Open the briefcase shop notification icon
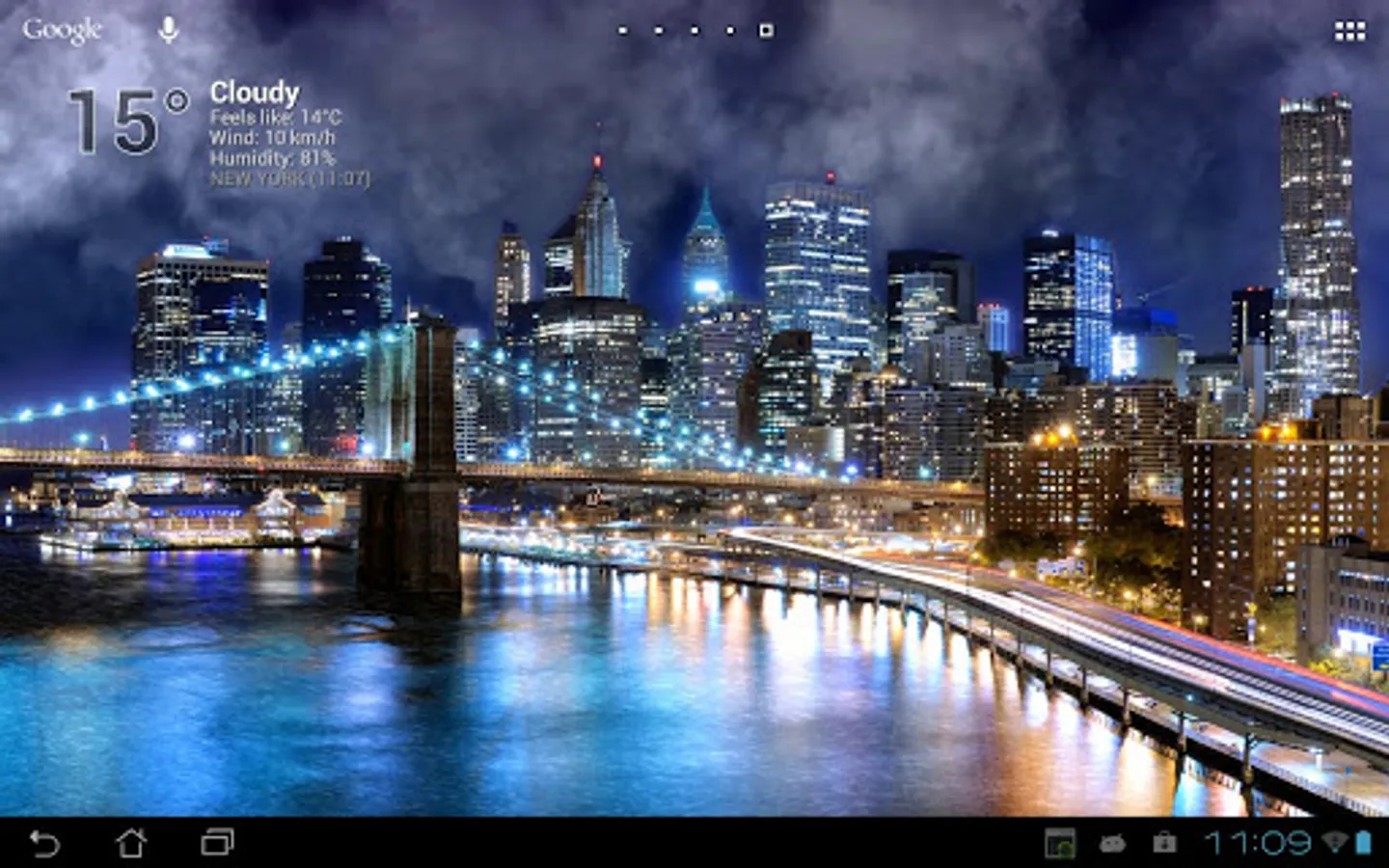The height and width of the screenshot is (868, 1389). pyautogui.click(x=1164, y=843)
